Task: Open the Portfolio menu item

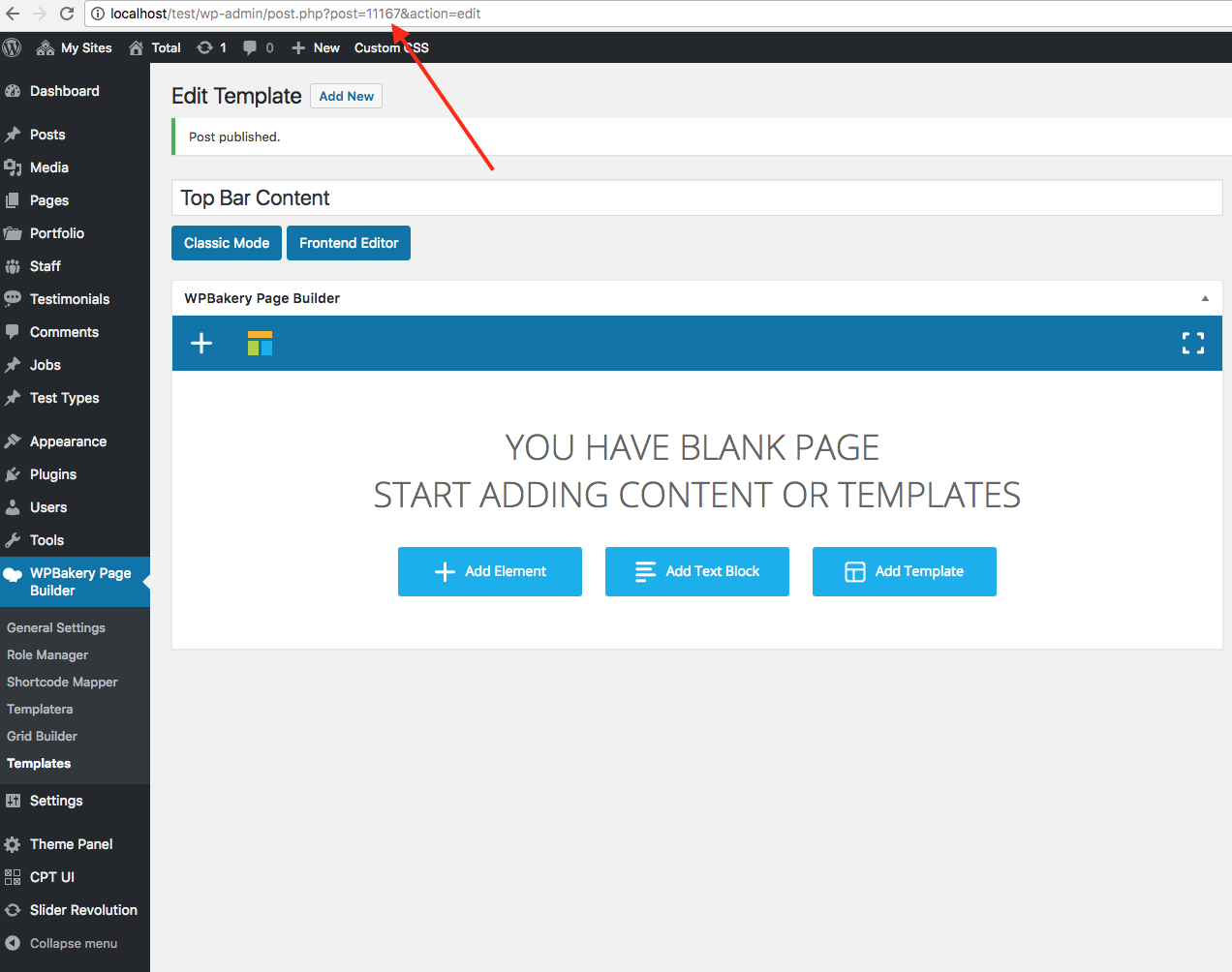Action: click(x=75, y=233)
